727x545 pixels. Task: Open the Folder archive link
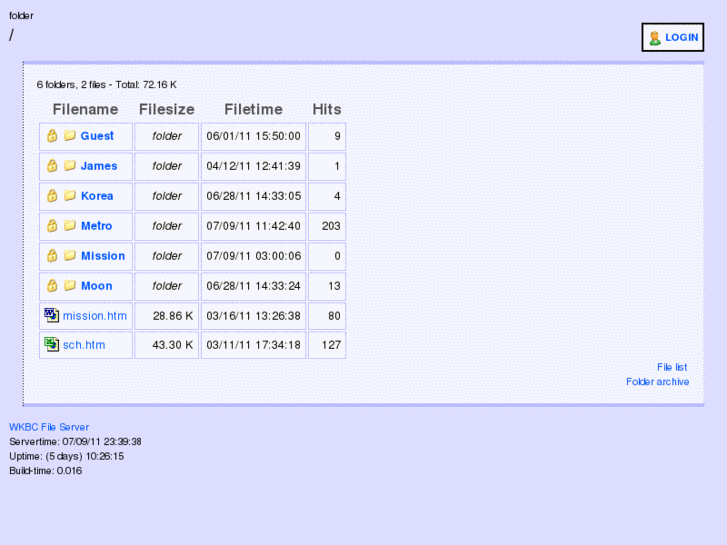click(x=657, y=382)
